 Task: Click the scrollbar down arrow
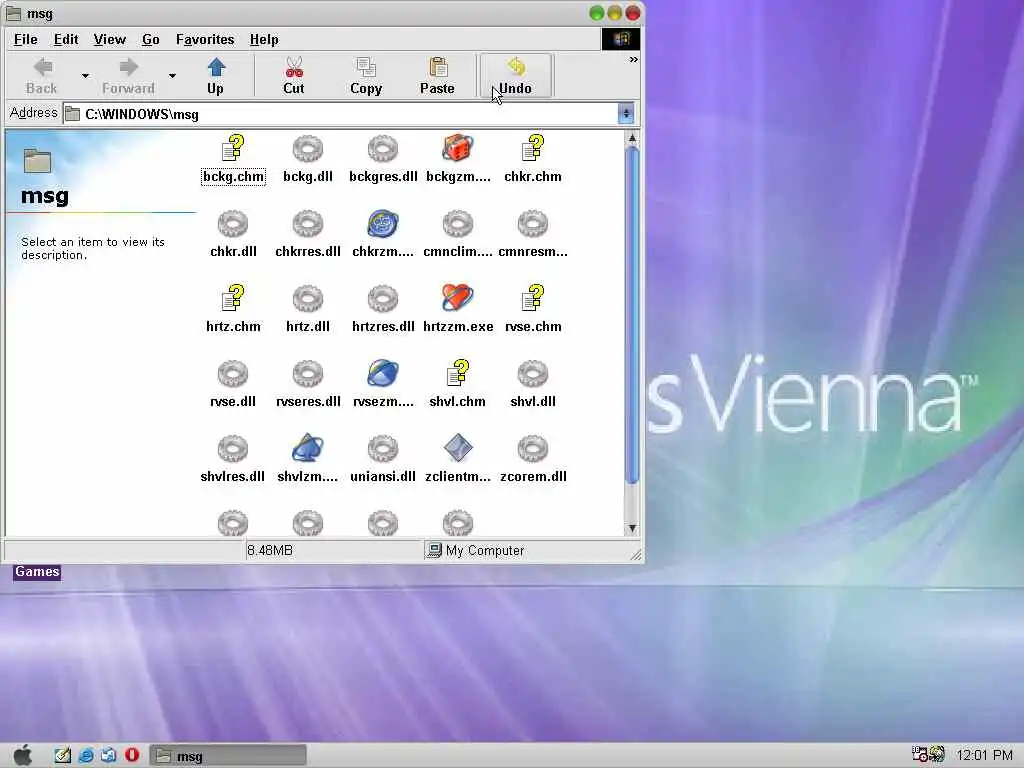[x=632, y=528]
